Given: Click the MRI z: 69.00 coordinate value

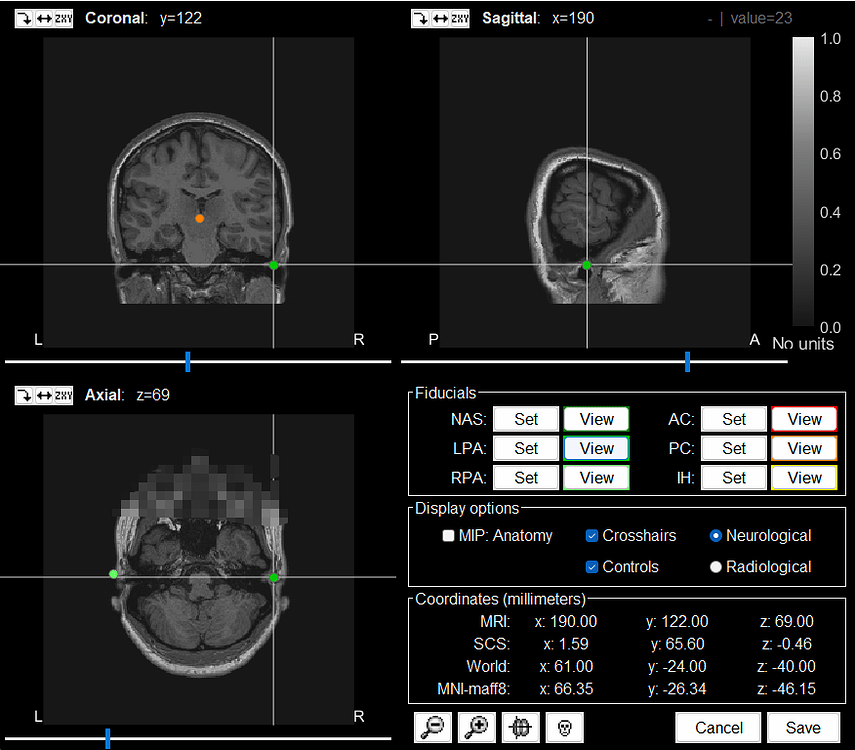Looking at the screenshot, I should click(x=786, y=621).
